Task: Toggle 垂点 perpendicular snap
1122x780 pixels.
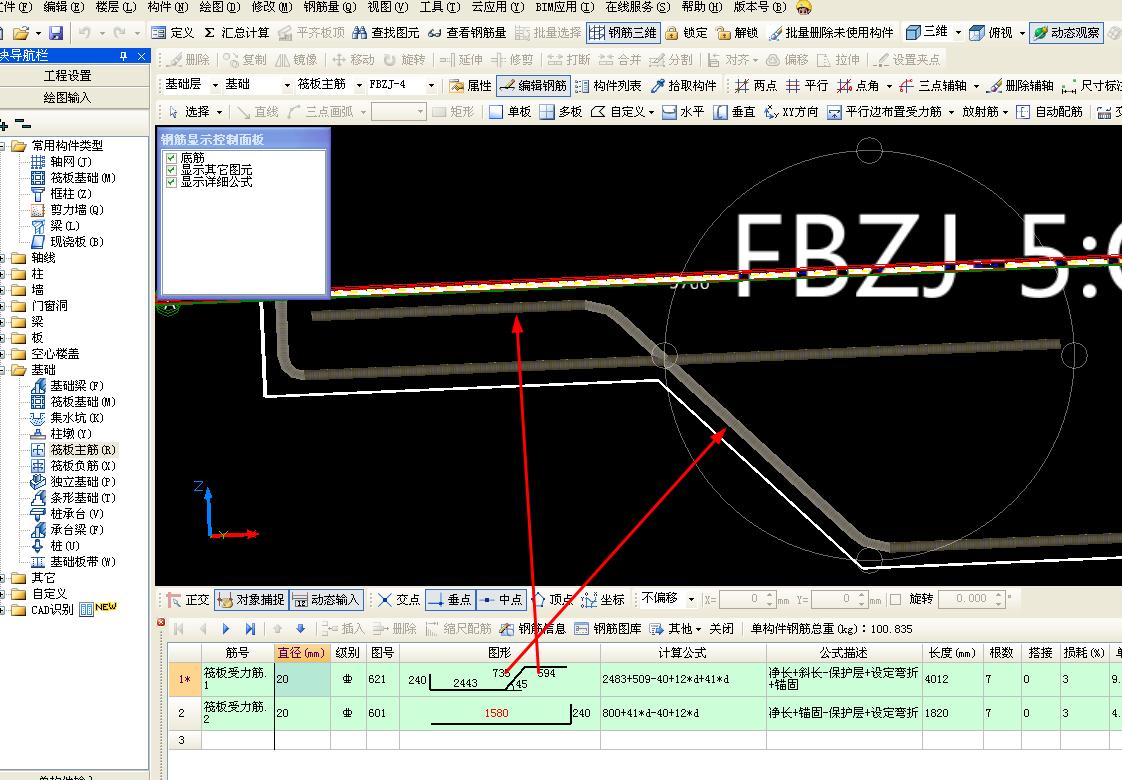Action: coord(450,599)
